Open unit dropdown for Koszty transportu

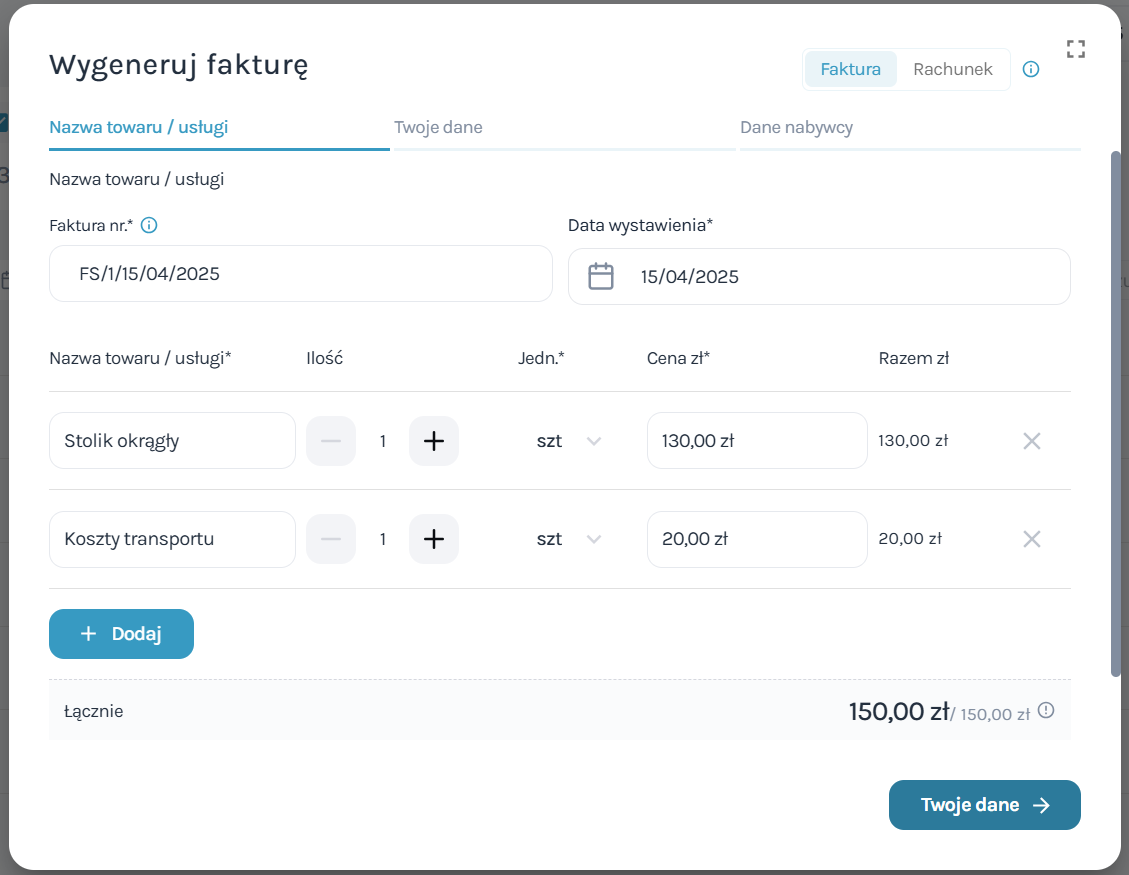pyautogui.click(x=569, y=539)
